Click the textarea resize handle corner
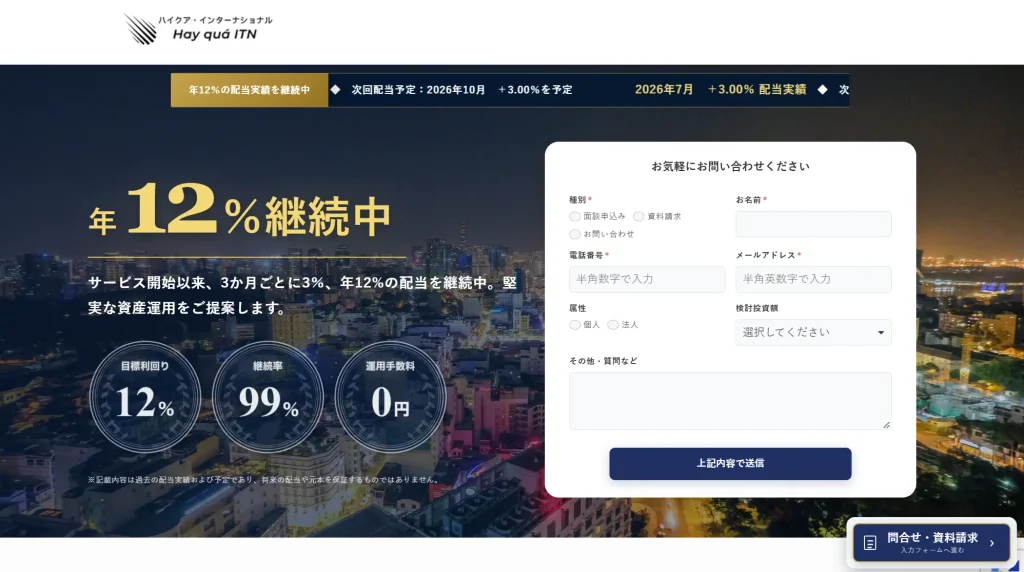Screen dimensions: 1024x572 coord(886,424)
